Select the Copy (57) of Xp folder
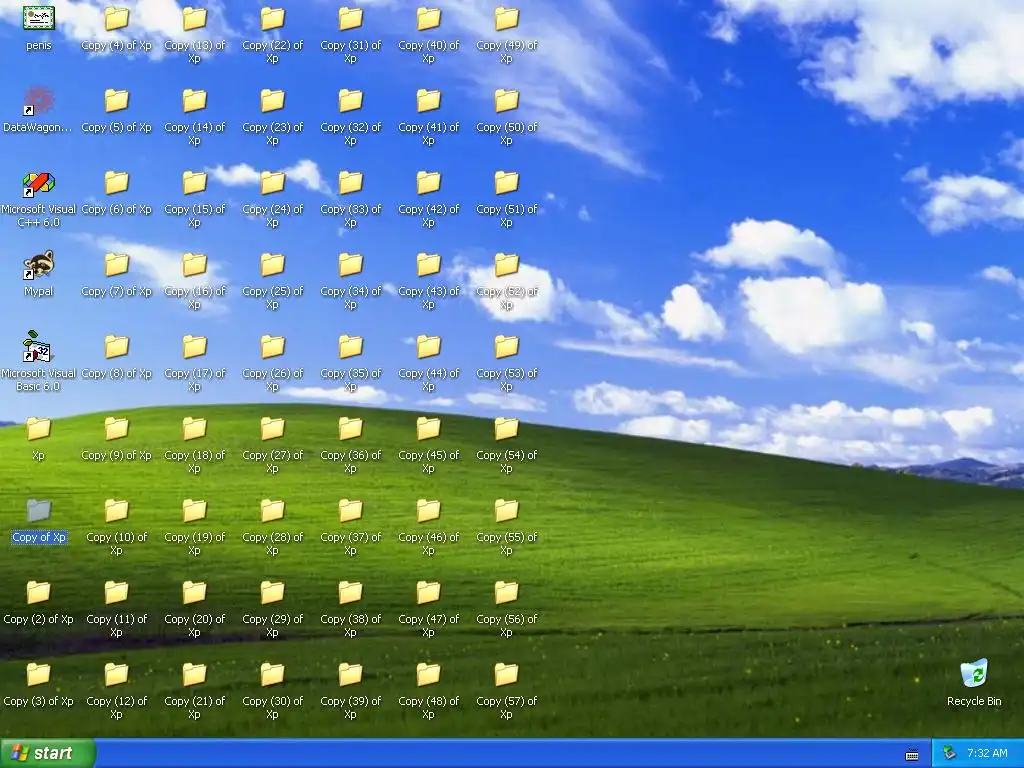1024x768 pixels. tap(506, 675)
